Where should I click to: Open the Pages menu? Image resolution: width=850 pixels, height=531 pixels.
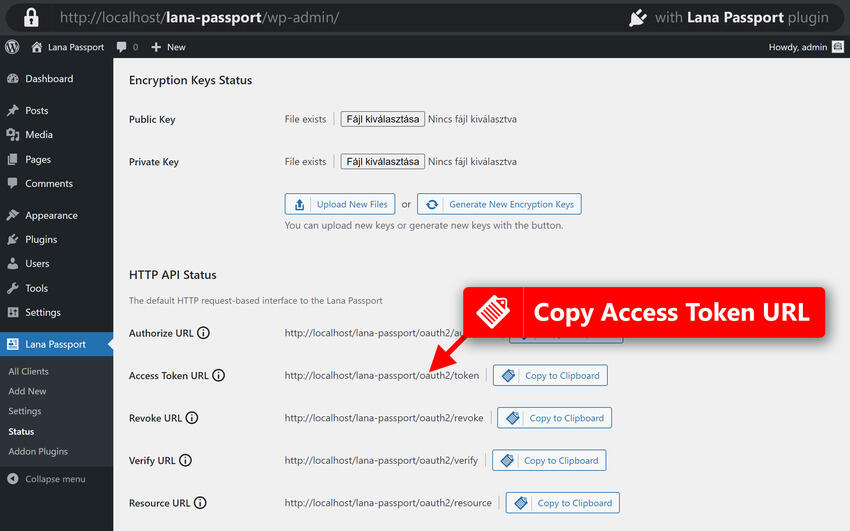pyautogui.click(x=38, y=159)
